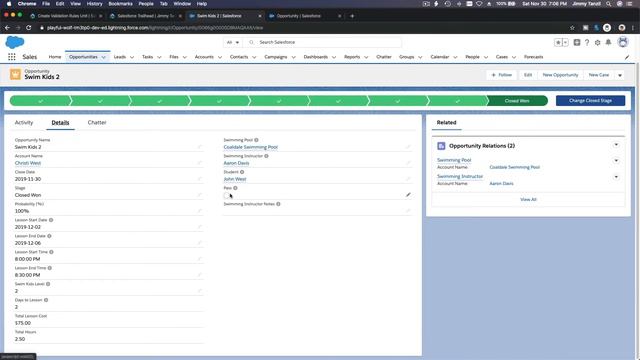Open the Opportunity Relations list actions dropdown
Image resolution: width=640 pixels, height=360 pixels.
point(616,145)
